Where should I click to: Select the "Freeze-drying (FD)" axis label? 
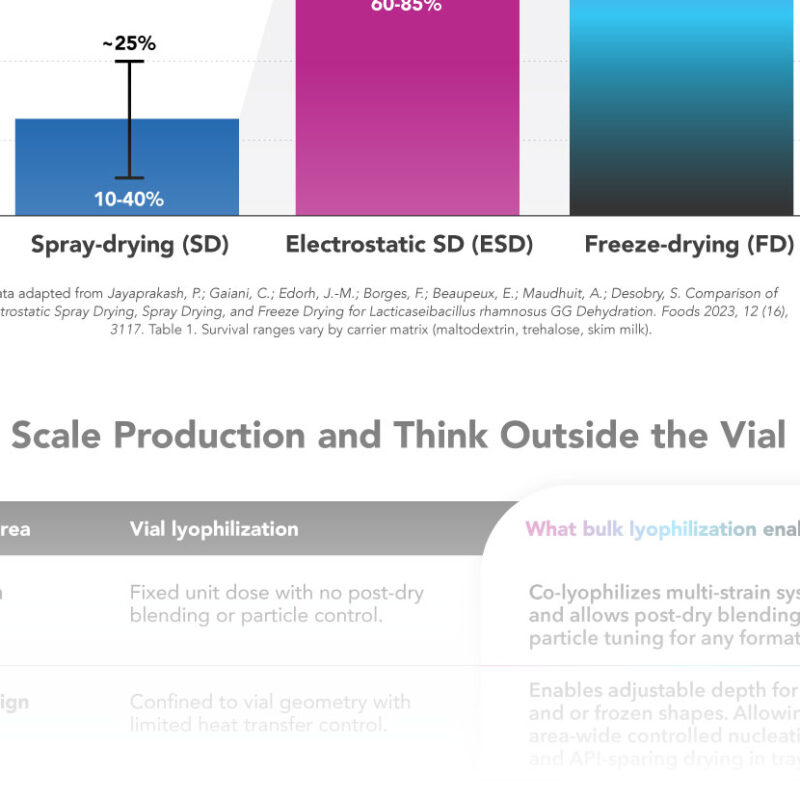point(689,244)
